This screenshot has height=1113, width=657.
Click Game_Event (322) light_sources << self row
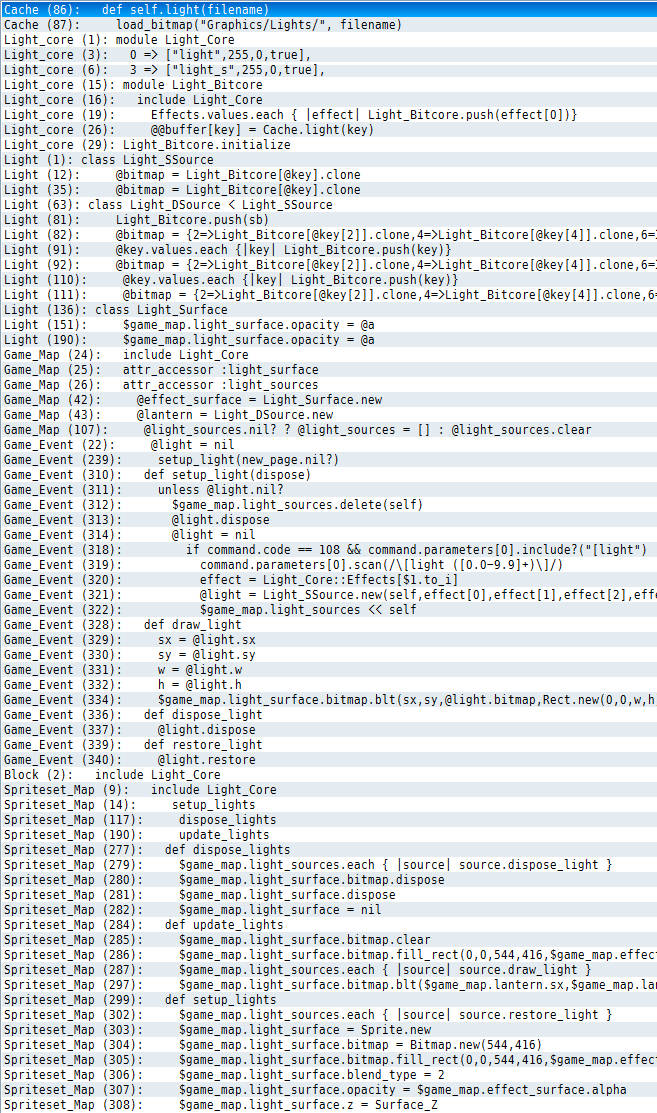coord(328,610)
